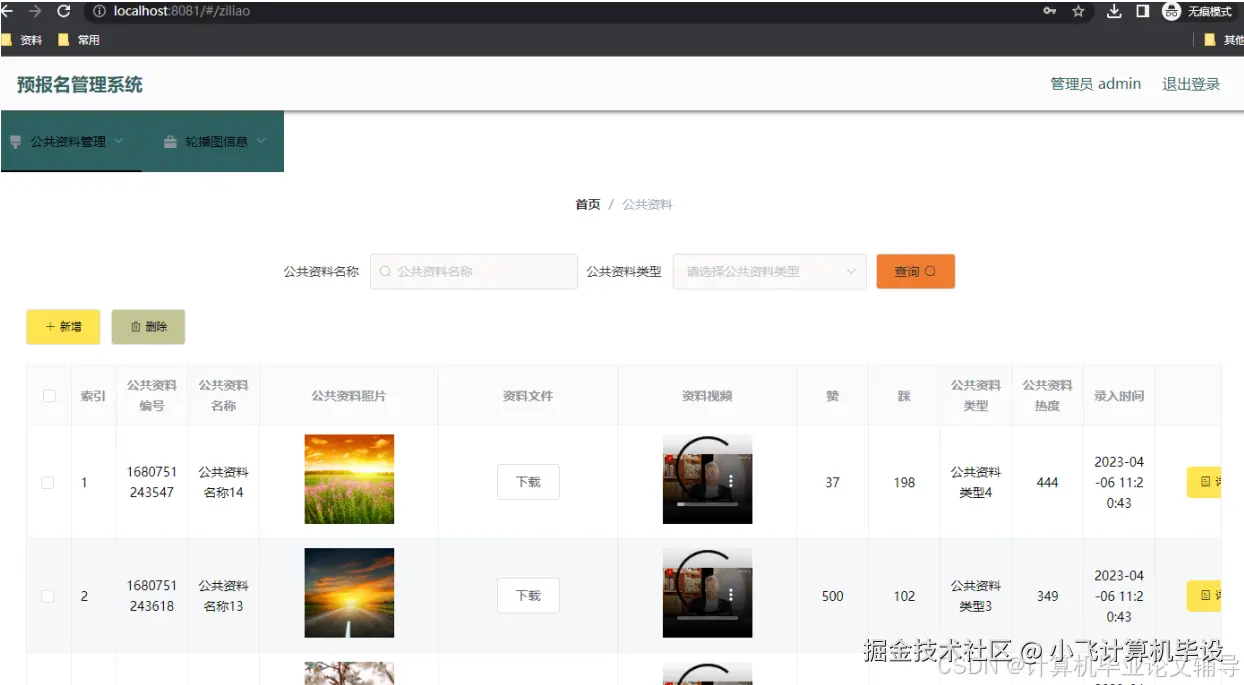Click 预报名管理系统 title
Image resolution: width=1244 pixels, height=685 pixels.
(x=80, y=85)
